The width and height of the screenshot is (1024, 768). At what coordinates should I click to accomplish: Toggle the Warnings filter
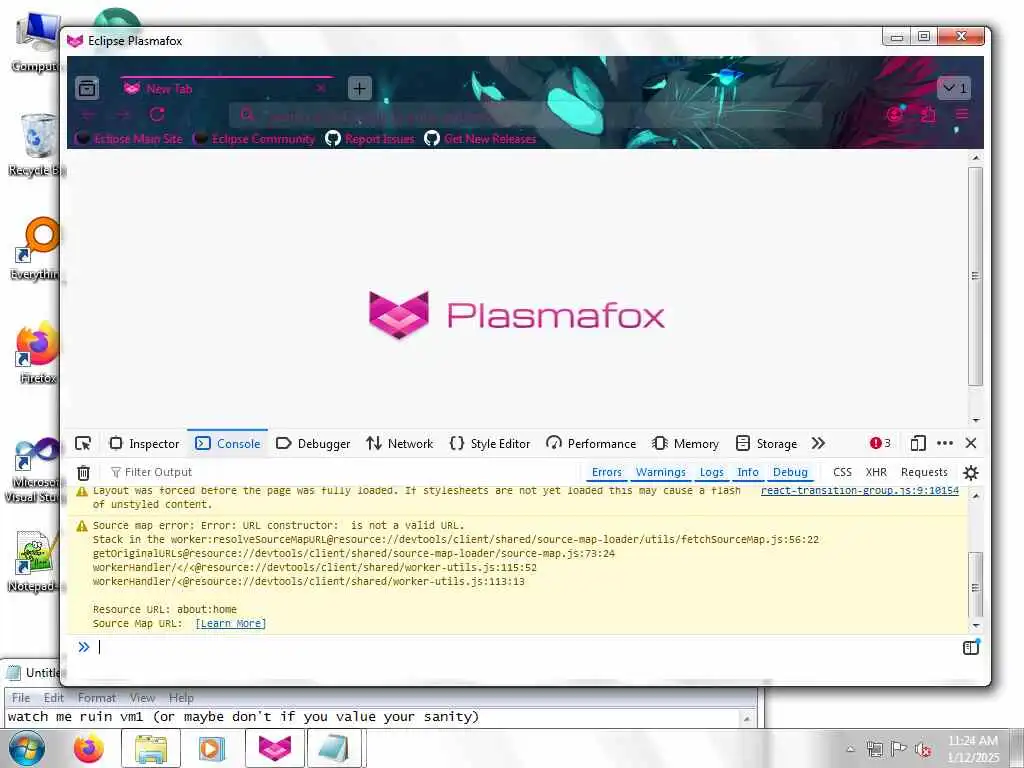tap(660, 472)
